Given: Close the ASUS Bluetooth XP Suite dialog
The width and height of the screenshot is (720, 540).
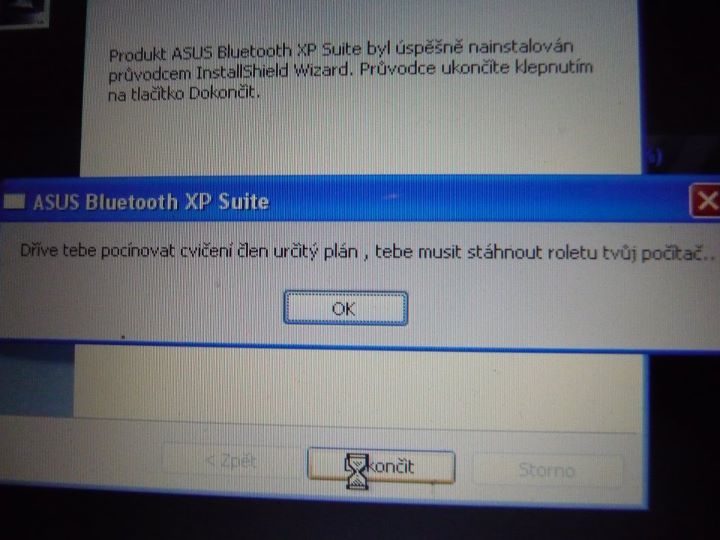Looking at the screenshot, I should [705, 201].
